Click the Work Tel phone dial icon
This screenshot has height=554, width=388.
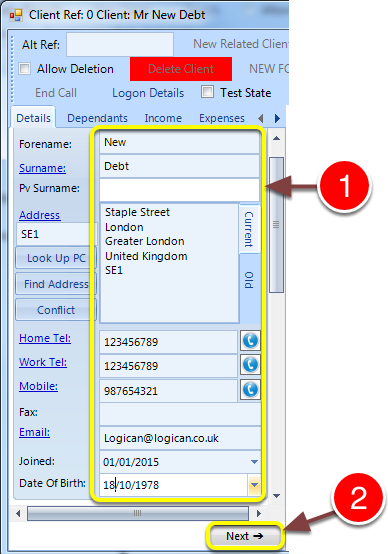tap(250, 365)
